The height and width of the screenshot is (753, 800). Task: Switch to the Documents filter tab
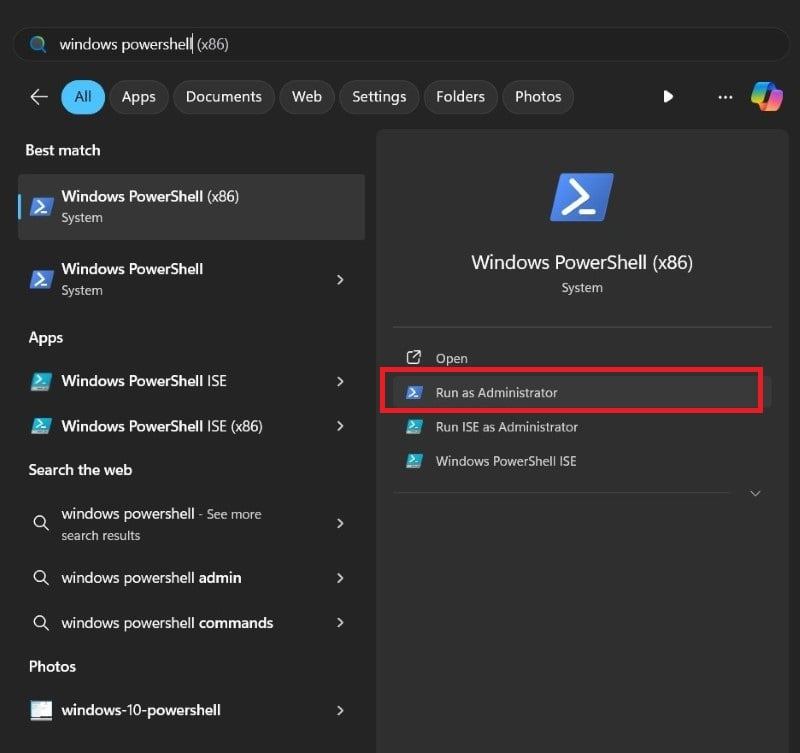[223, 97]
